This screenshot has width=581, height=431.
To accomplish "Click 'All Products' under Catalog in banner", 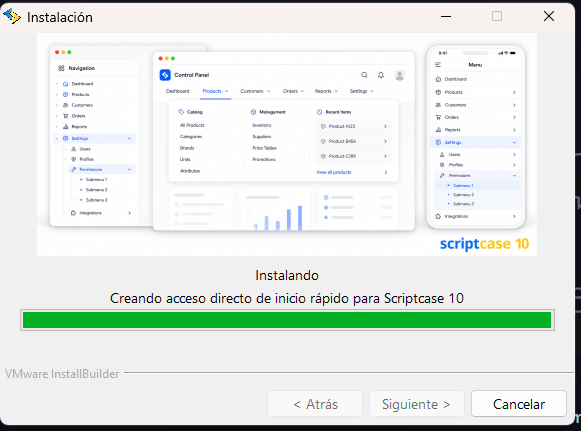I will point(192,125).
